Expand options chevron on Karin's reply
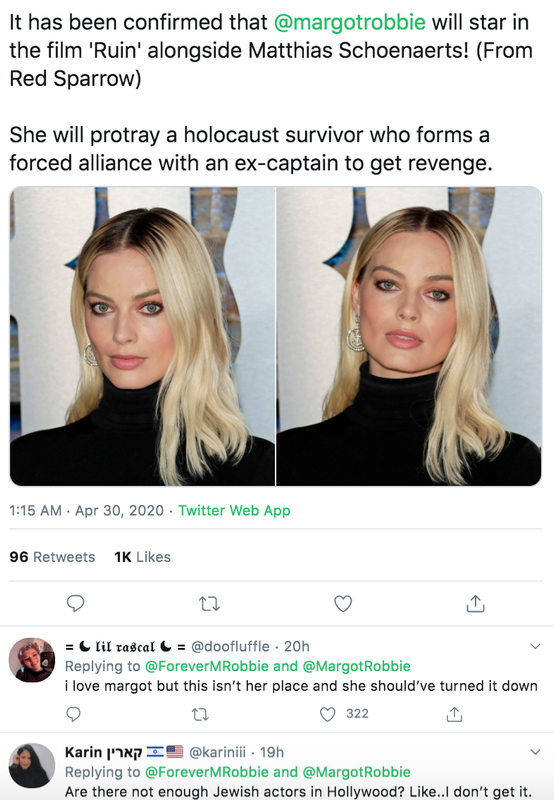Screen dimensions: 554x800 [x=535, y=752]
